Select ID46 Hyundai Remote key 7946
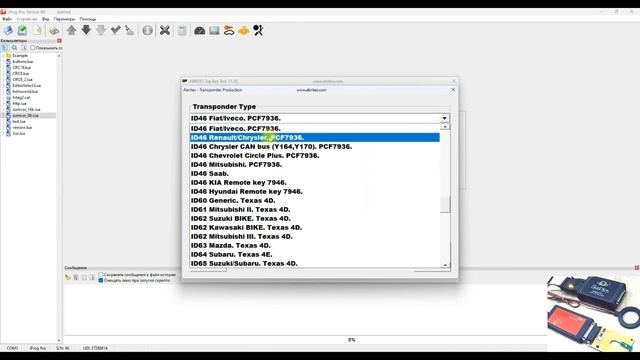640x360 pixels. pos(315,191)
